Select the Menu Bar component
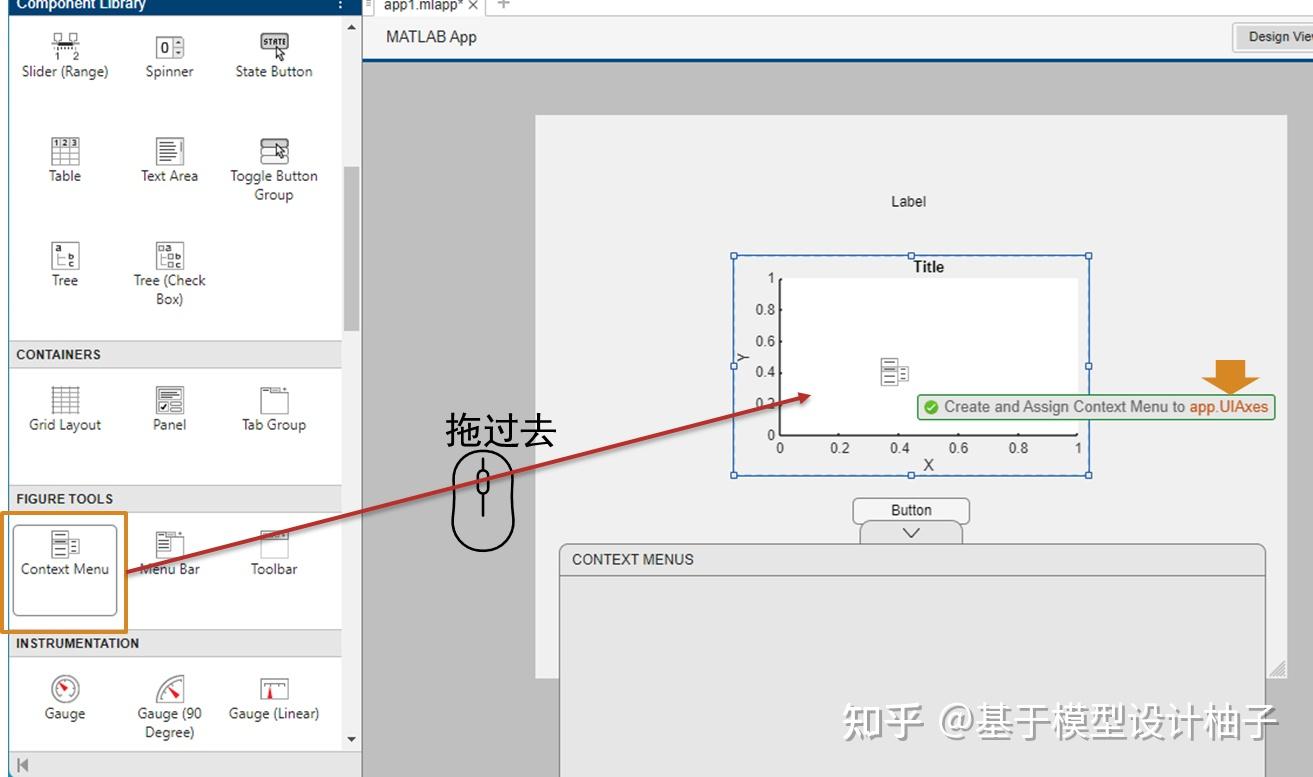This screenshot has height=777, width=1313. click(169, 555)
